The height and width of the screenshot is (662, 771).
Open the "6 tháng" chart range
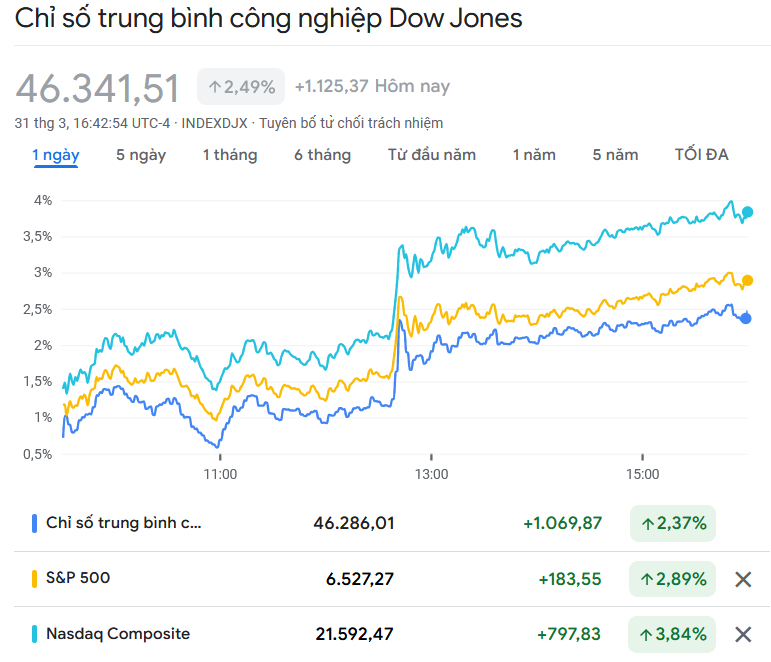point(322,155)
